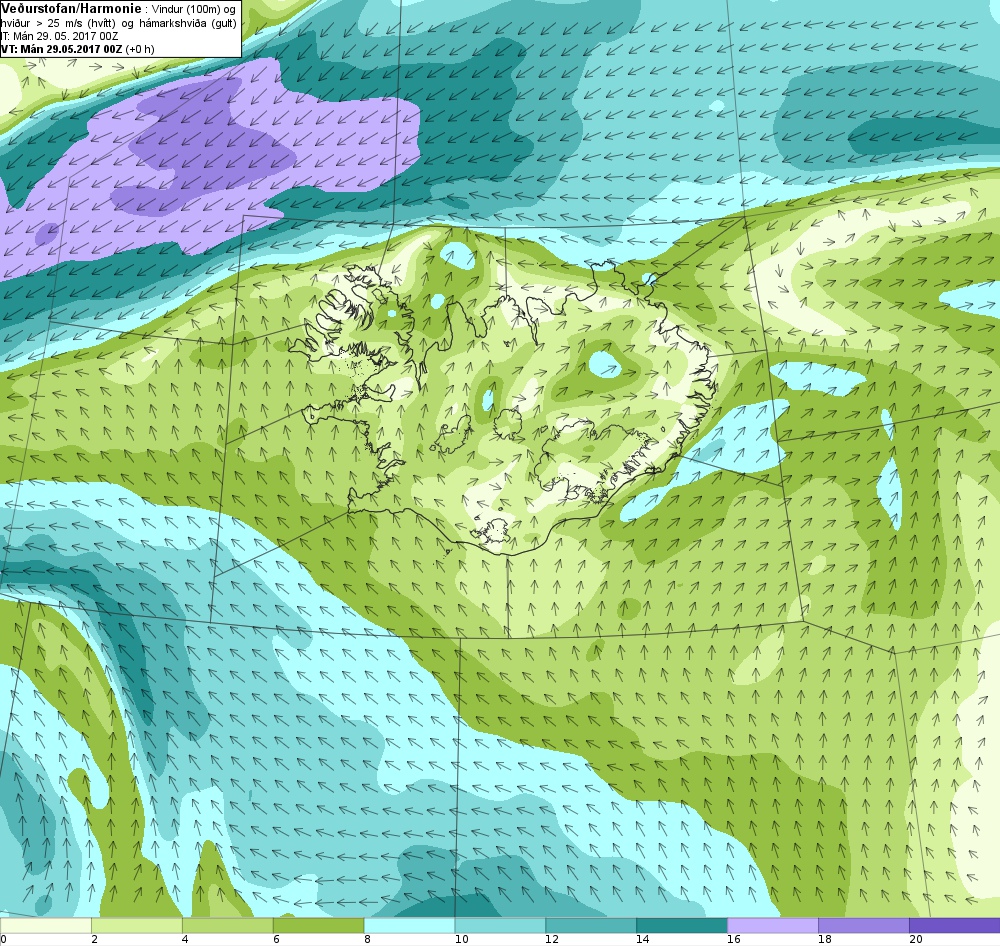Screen dimensions: 1000x946
Task: Pick the palest yellow 0–2 legend swatch
Action: [45, 926]
